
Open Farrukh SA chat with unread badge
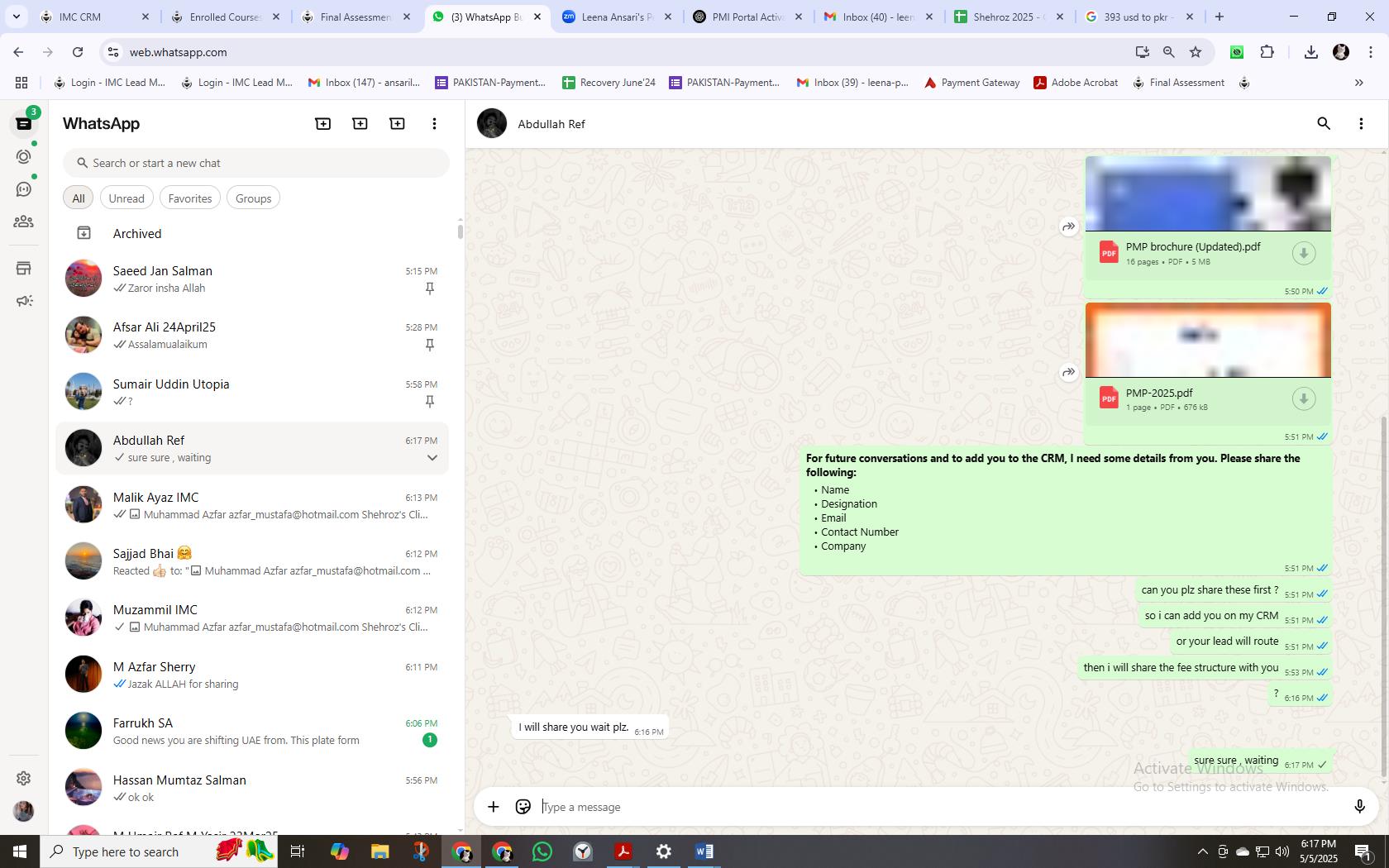tap(252, 732)
